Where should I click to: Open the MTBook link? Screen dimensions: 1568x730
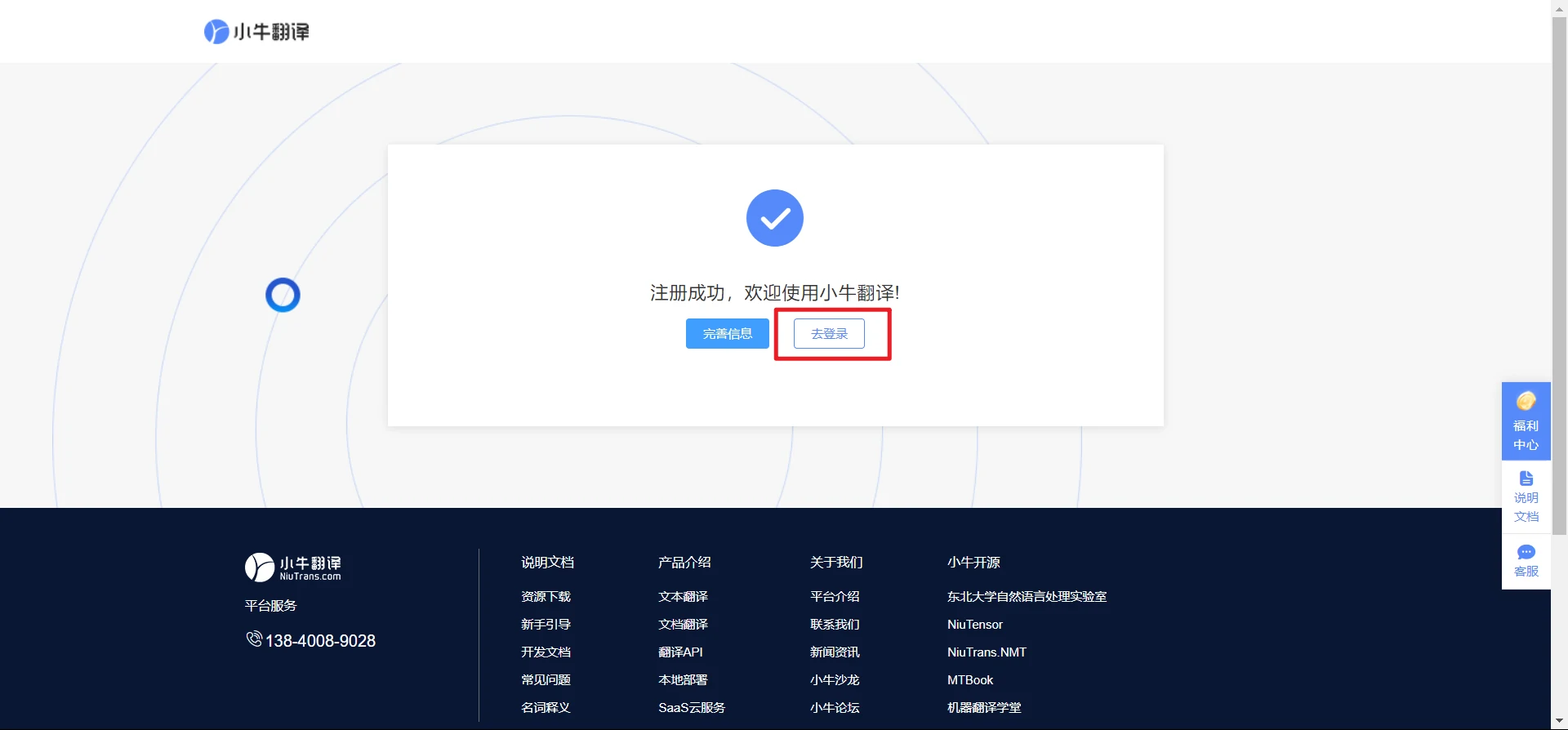click(970, 680)
